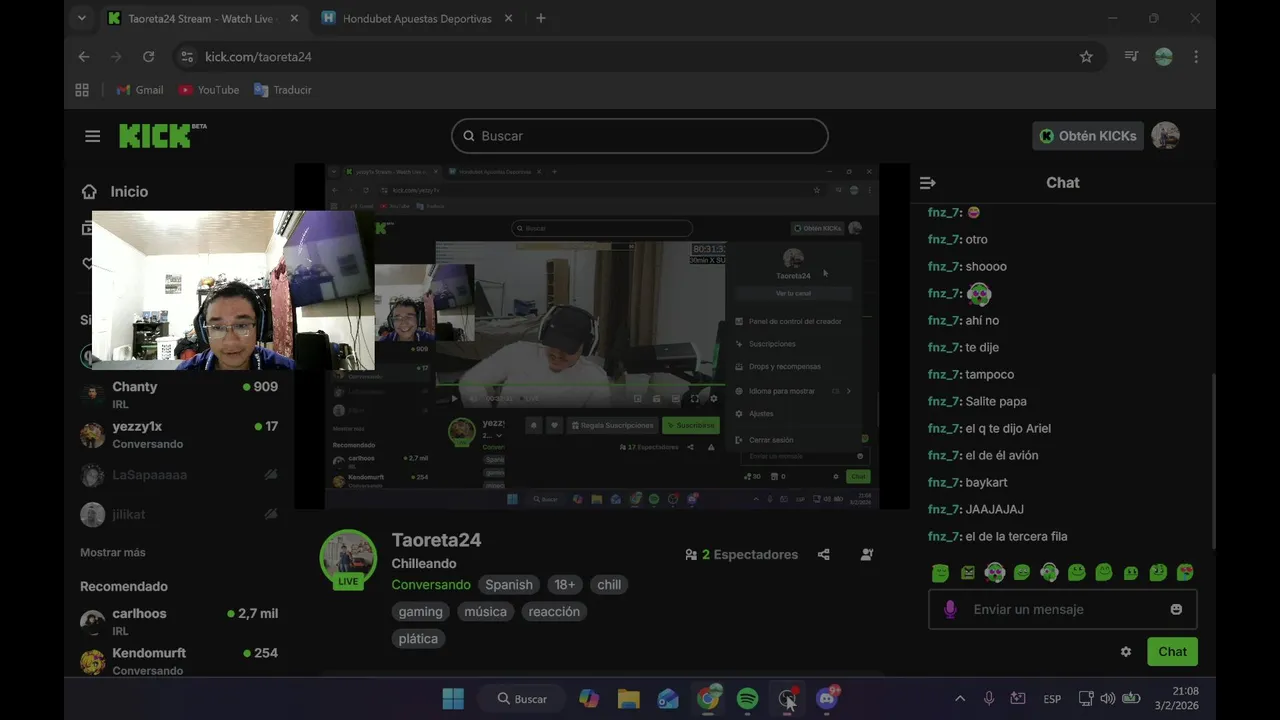Expand Mostrar más in followed channels

(112, 552)
